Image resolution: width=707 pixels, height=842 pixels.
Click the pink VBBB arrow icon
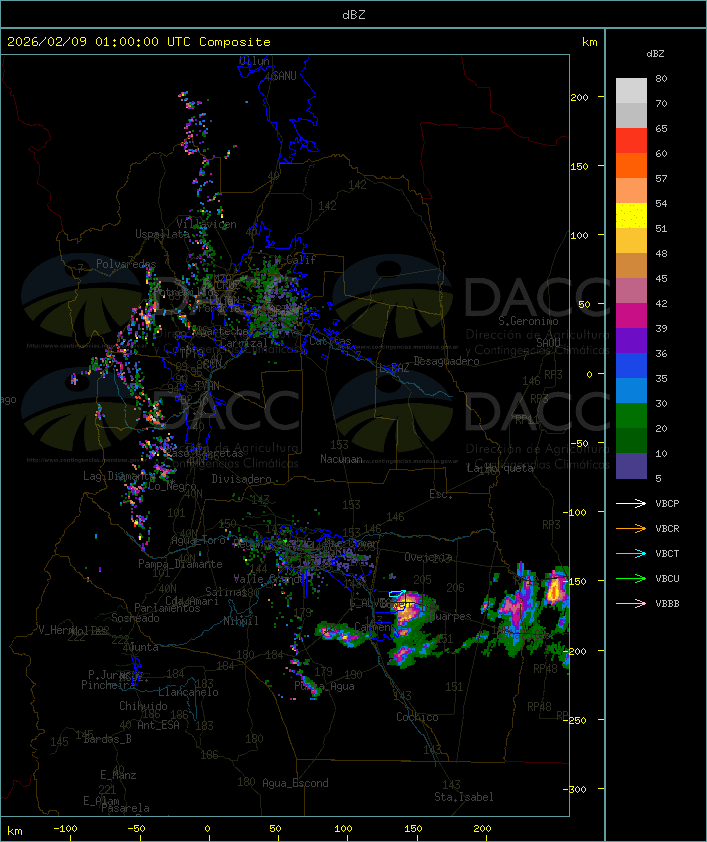point(631,603)
